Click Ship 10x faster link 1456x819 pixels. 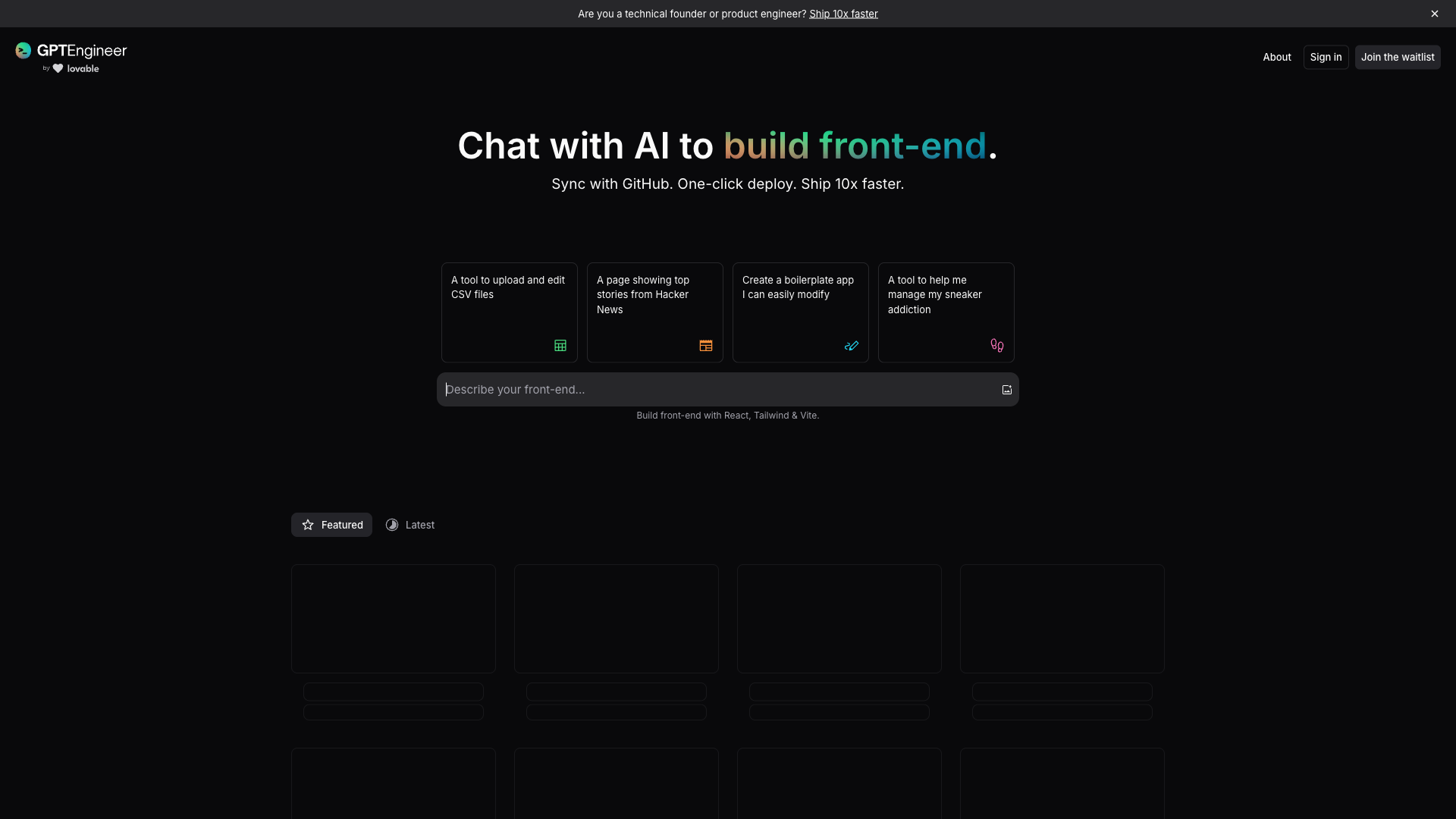point(843,13)
